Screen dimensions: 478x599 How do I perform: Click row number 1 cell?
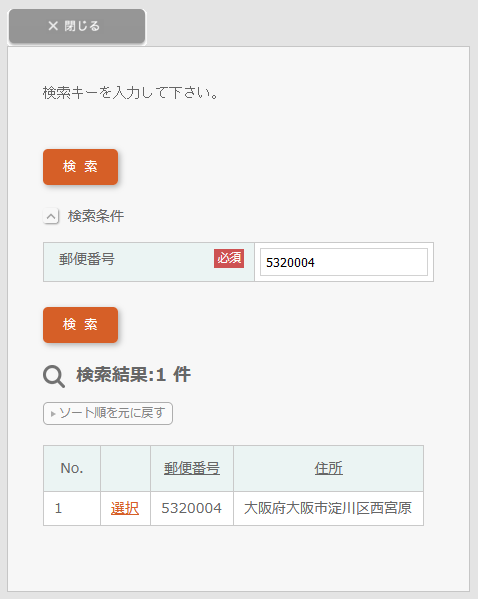72,508
